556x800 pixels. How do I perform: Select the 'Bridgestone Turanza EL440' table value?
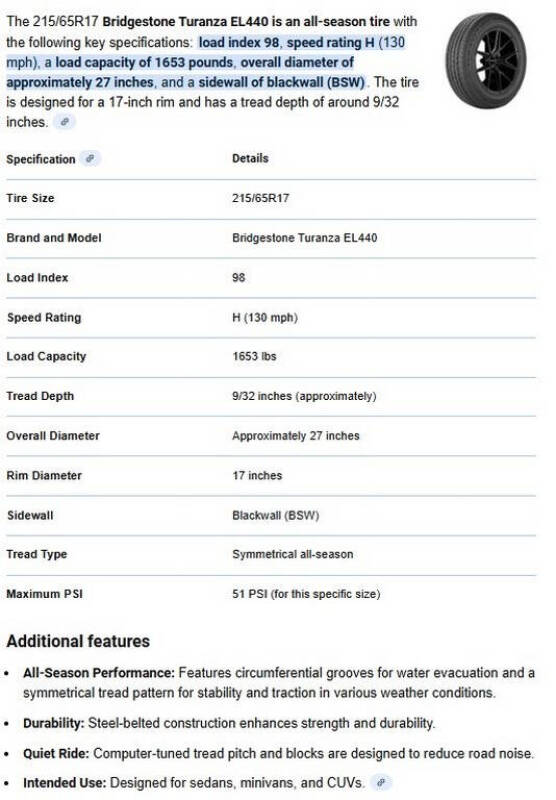tap(305, 238)
